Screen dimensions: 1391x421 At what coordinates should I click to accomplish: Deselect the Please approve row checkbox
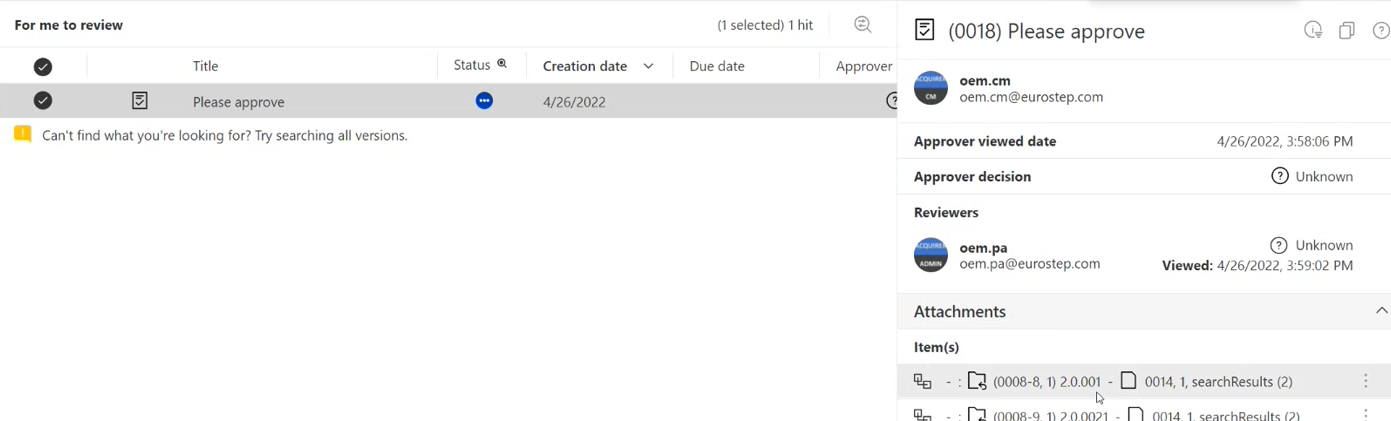point(43,101)
